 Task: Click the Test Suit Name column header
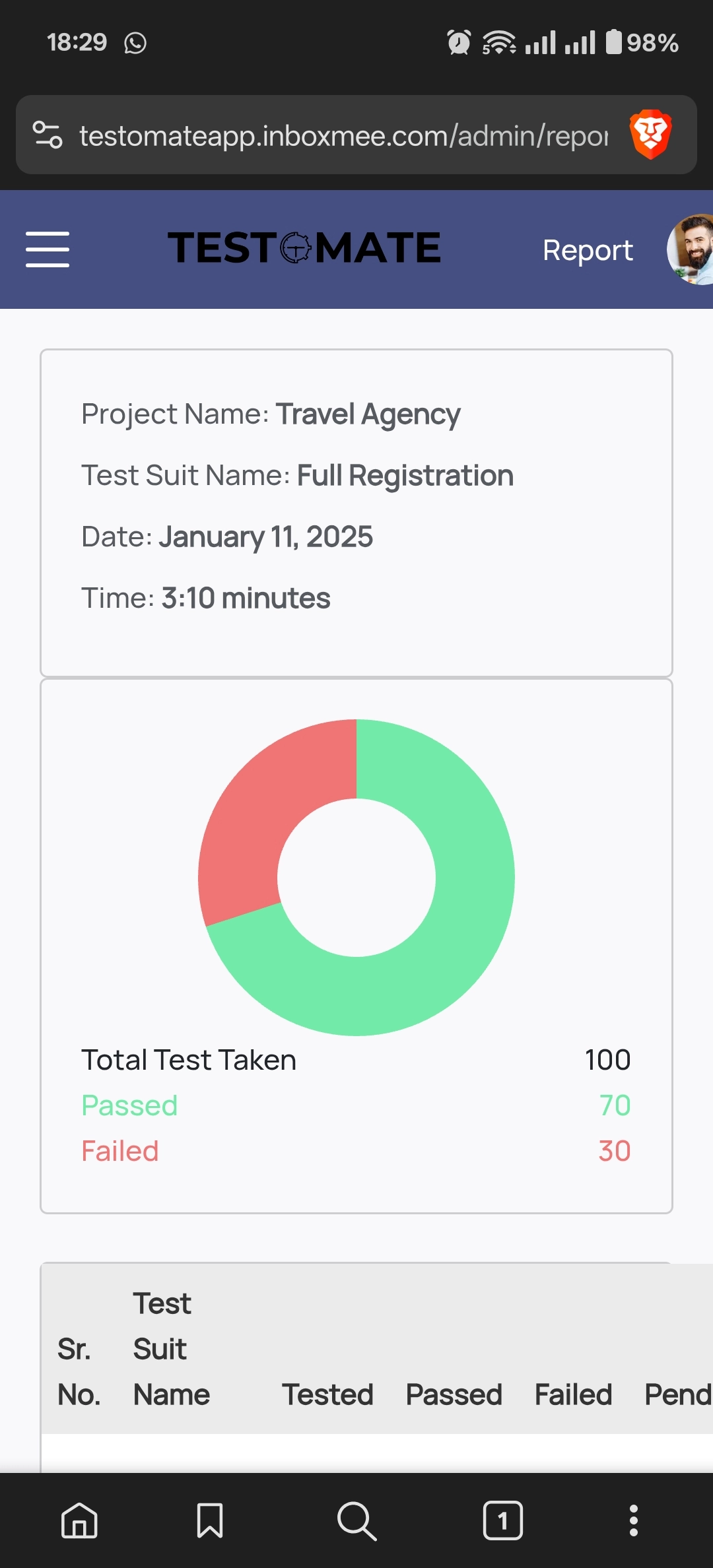(x=170, y=1349)
